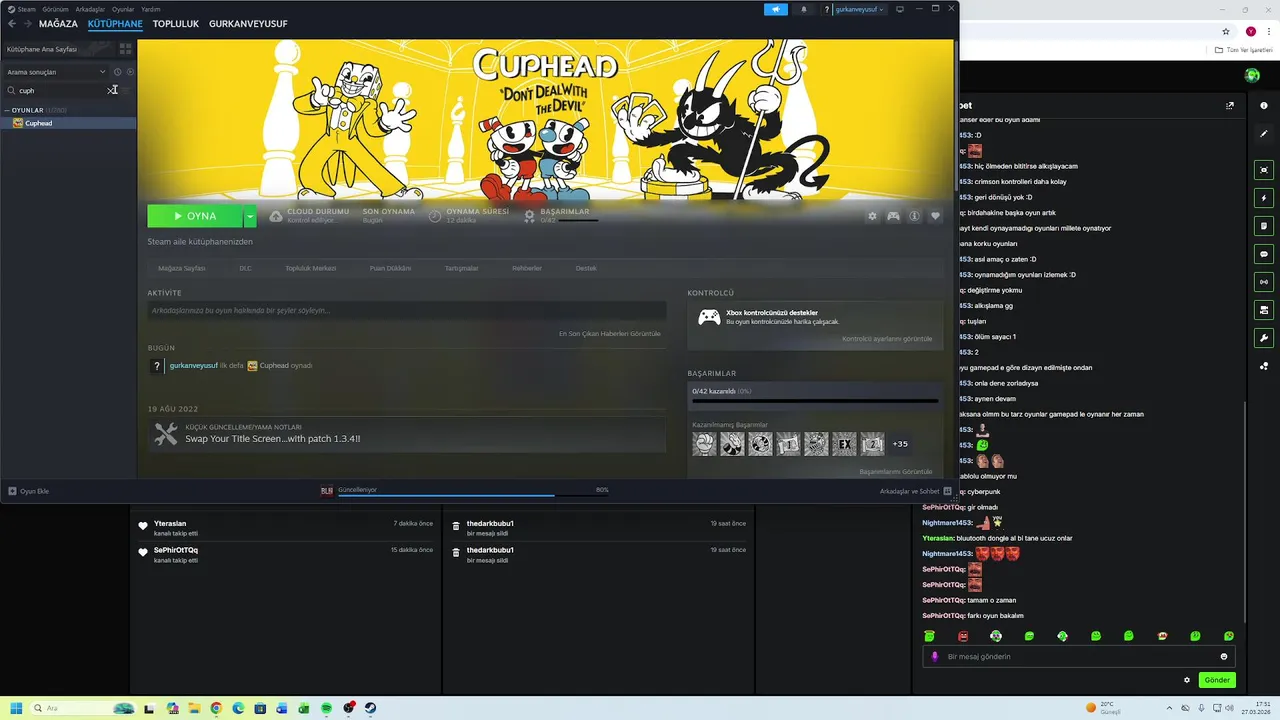Open the GURKANVEYUSUF profile tab

click(x=248, y=23)
